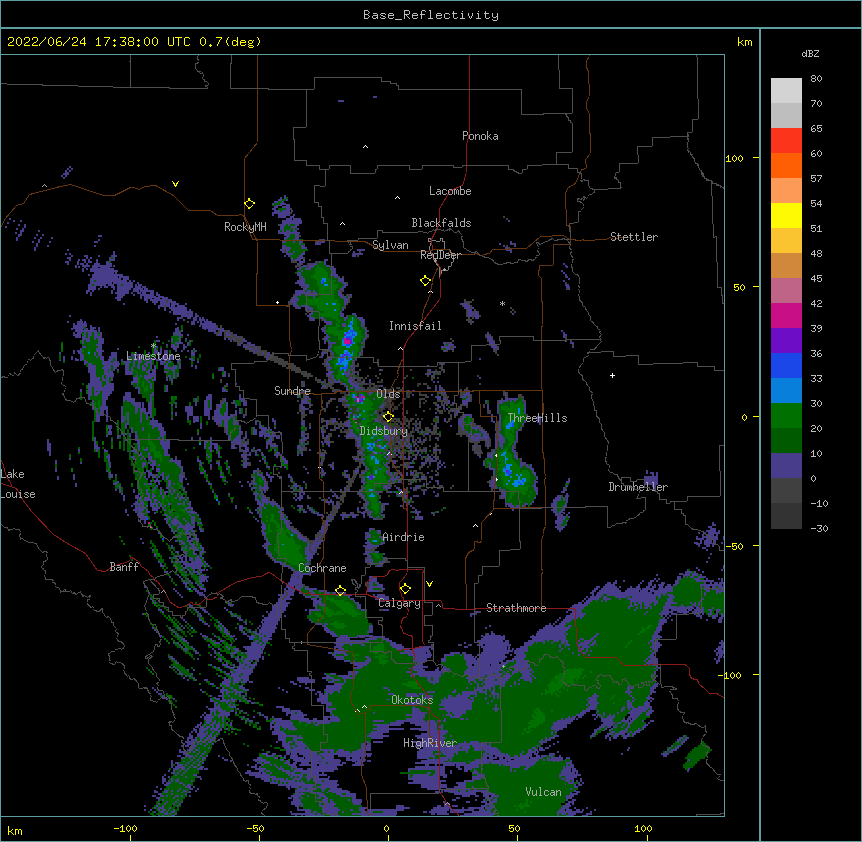Click the Calgary city label
The width and height of the screenshot is (862, 842).
click(399, 603)
